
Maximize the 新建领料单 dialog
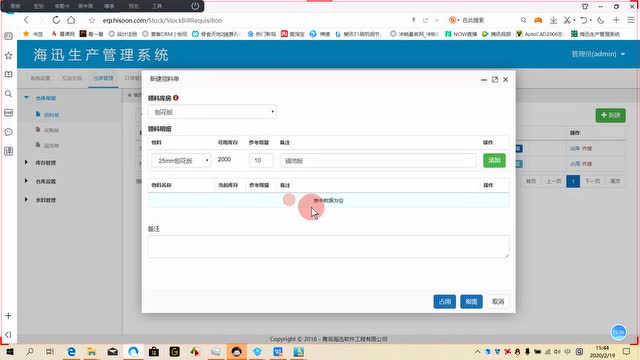coord(495,80)
